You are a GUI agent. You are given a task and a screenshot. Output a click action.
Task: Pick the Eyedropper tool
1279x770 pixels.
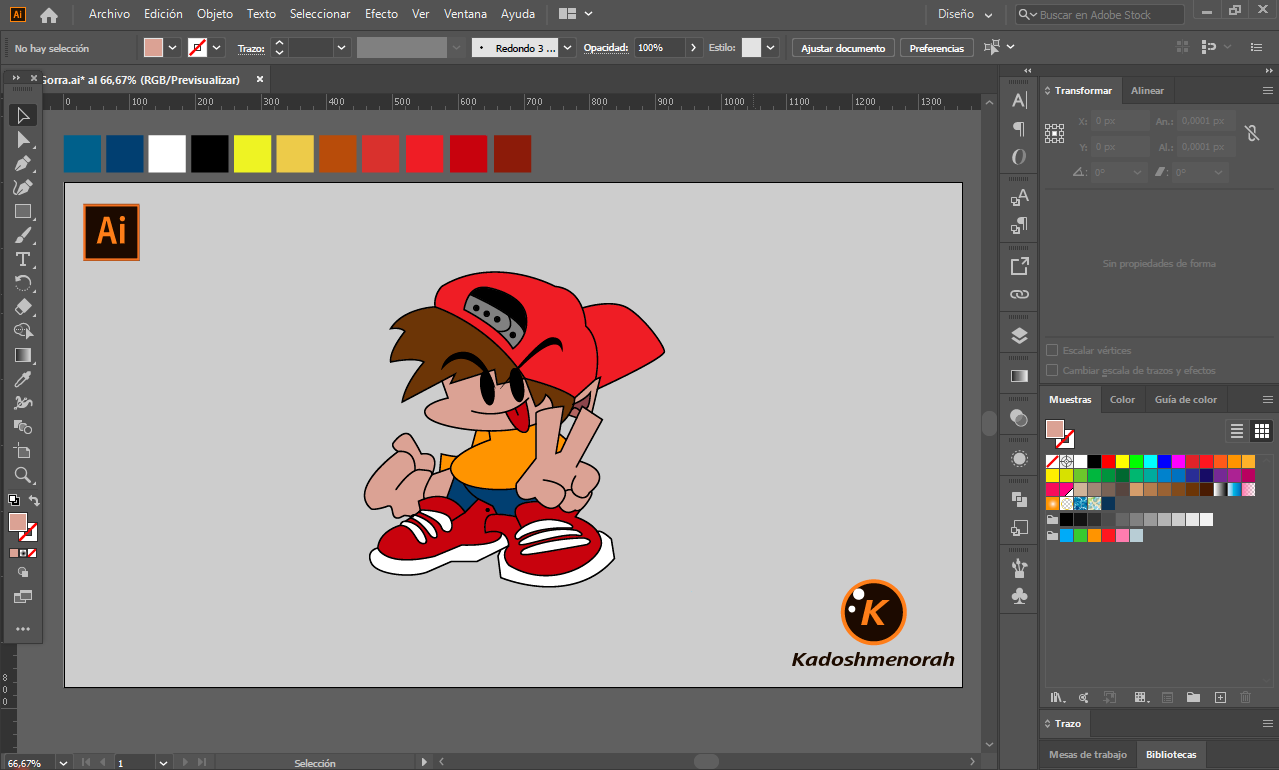(x=23, y=379)
